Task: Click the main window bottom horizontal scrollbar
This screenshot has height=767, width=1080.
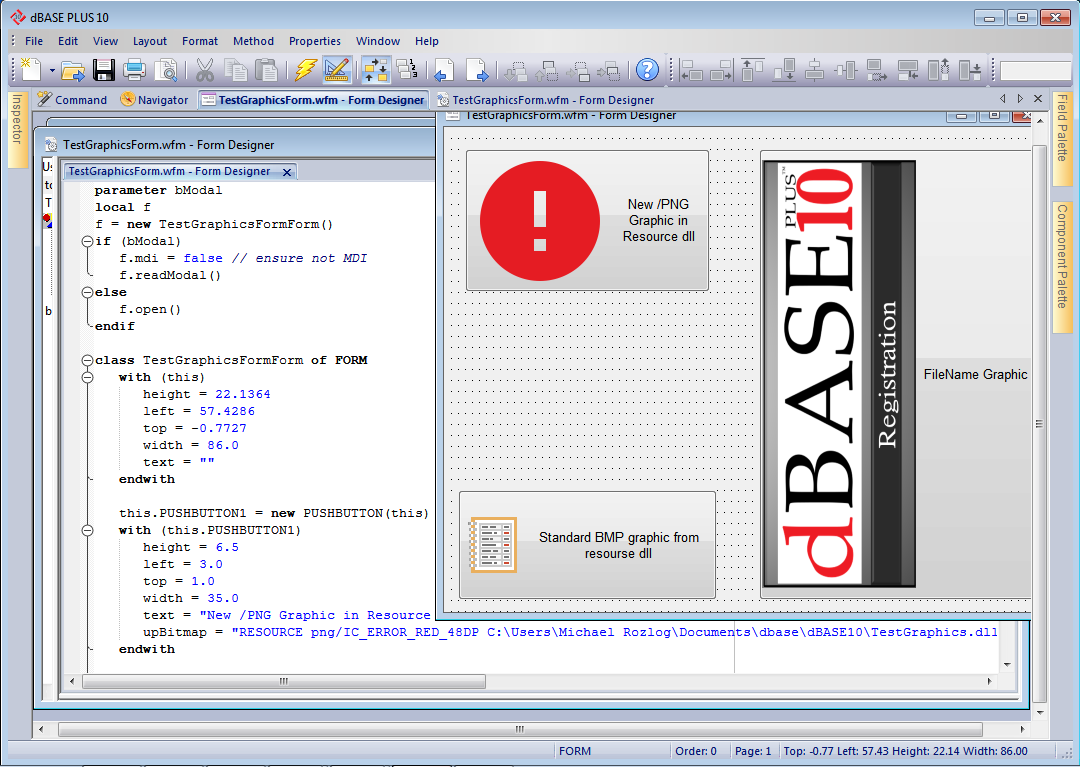Action: tap(520, 729)
